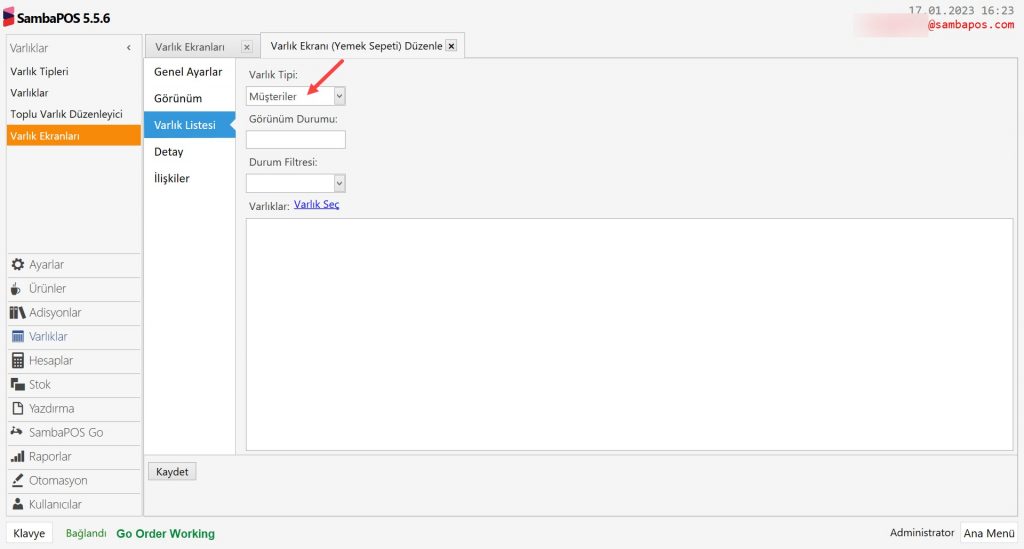Image resolution: width=1024 pixels, height=549 pixels.
Task: Open the Varlık Tipi dropdown
Action: (339, 96)
